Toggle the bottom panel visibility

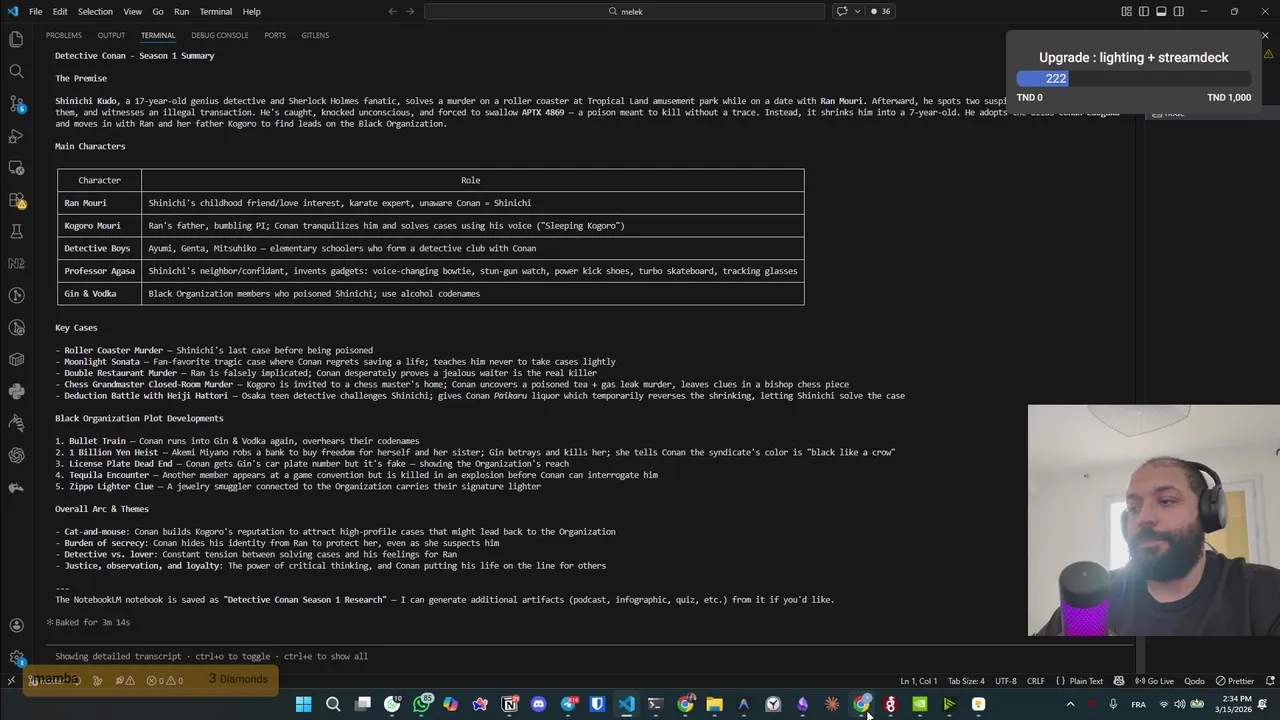pyautogui.click(x=1161, y=11)
